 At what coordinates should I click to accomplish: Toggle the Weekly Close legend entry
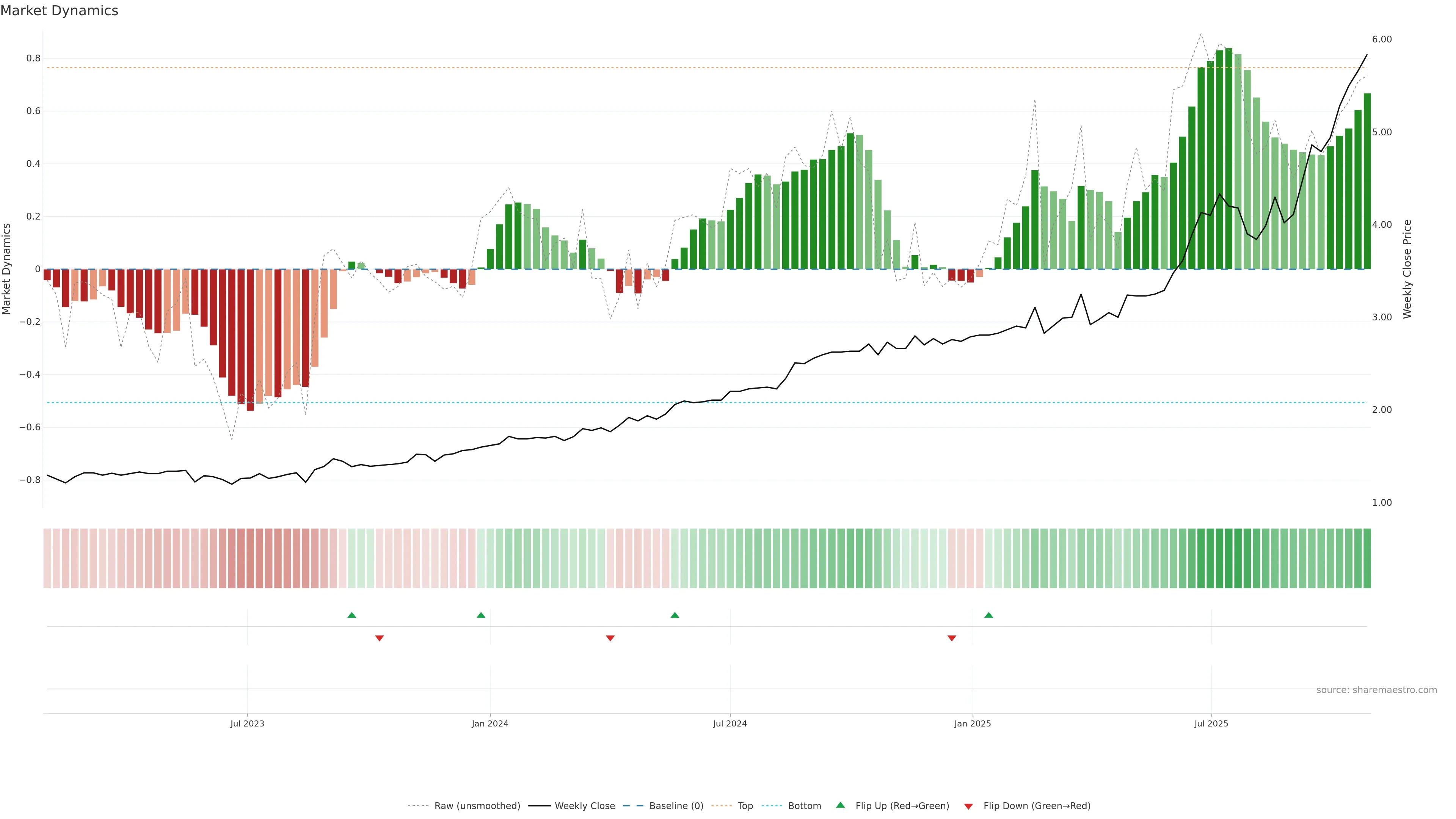click(x=584, y=806)
